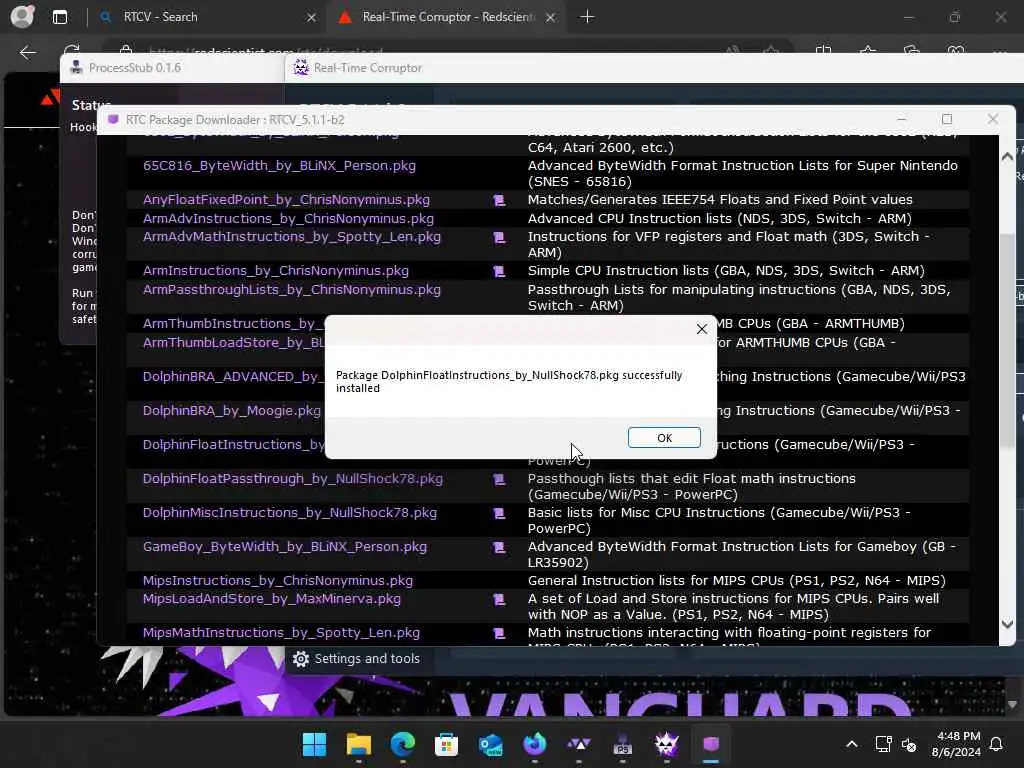Click the package list scrollbar up arrow
Image resolution: width=1024 pixels, height=768 pixels.
pyautogui.click(x=1007, y=156)
